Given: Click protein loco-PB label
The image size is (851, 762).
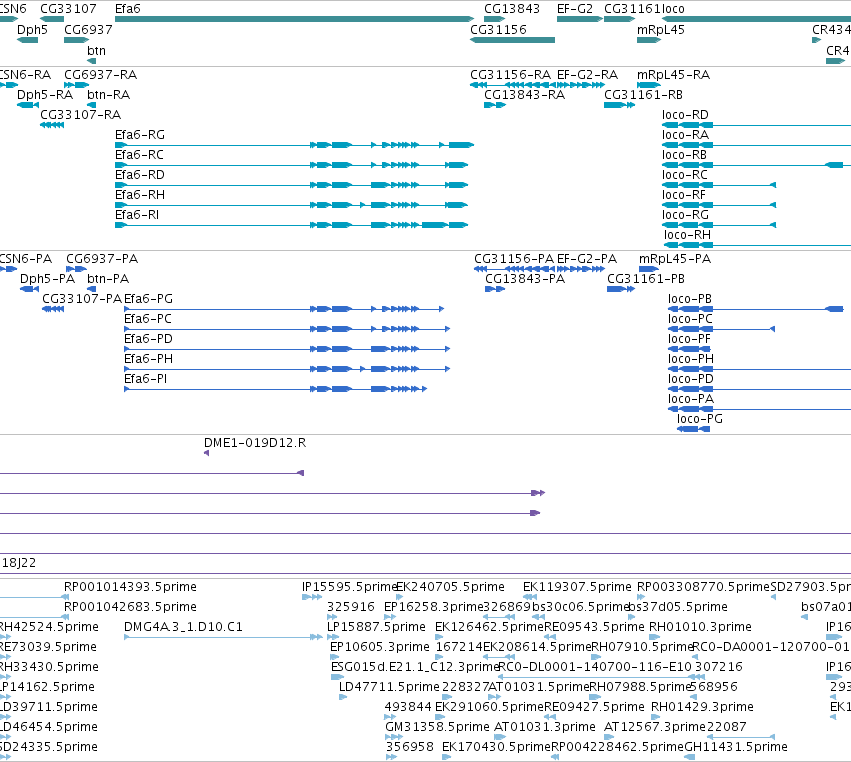Looking at the screenshot, I should coord(689,299).
